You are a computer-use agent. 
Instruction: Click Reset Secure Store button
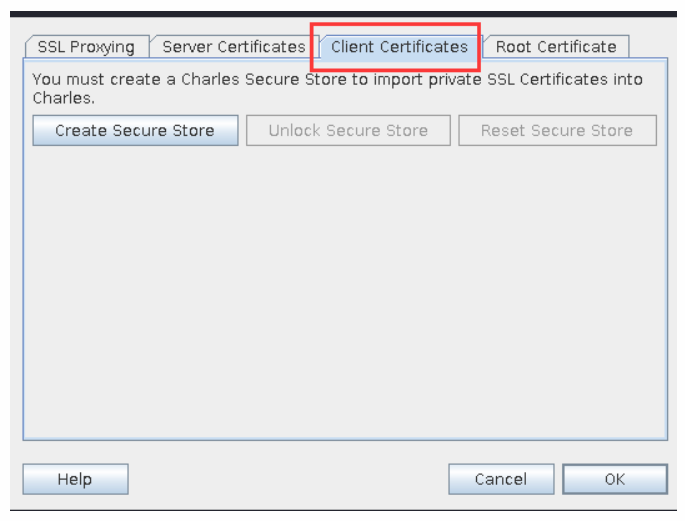557,131
